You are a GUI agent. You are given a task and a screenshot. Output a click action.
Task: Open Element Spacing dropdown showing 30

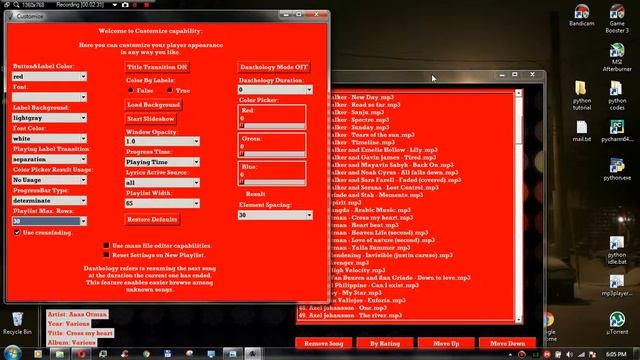(x=275, y=215)
